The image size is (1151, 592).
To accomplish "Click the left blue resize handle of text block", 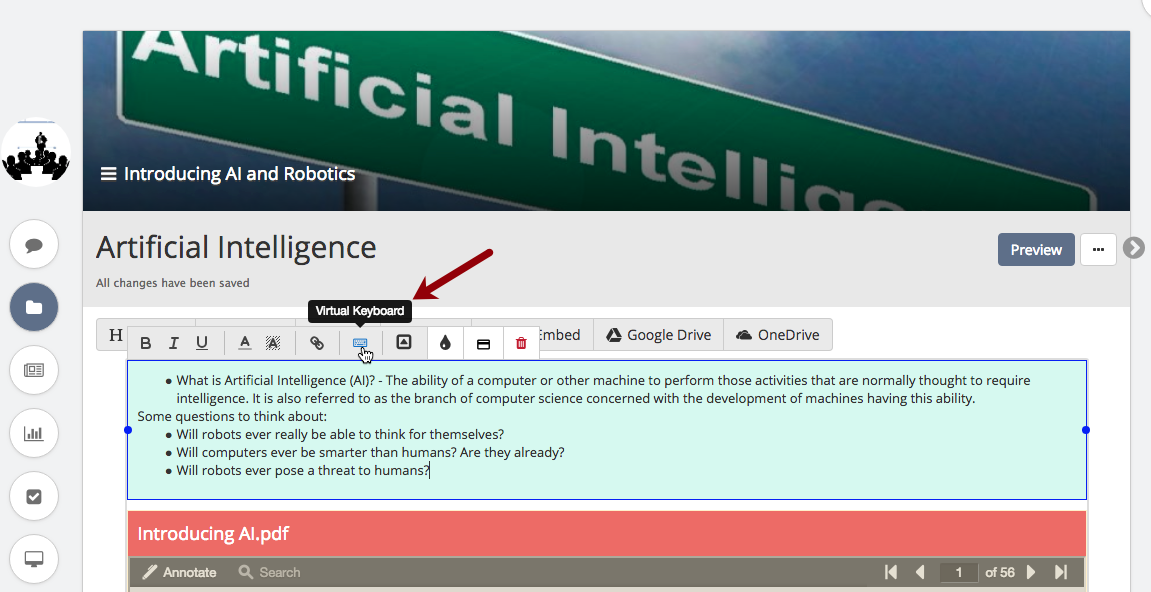I will (128, 430).
